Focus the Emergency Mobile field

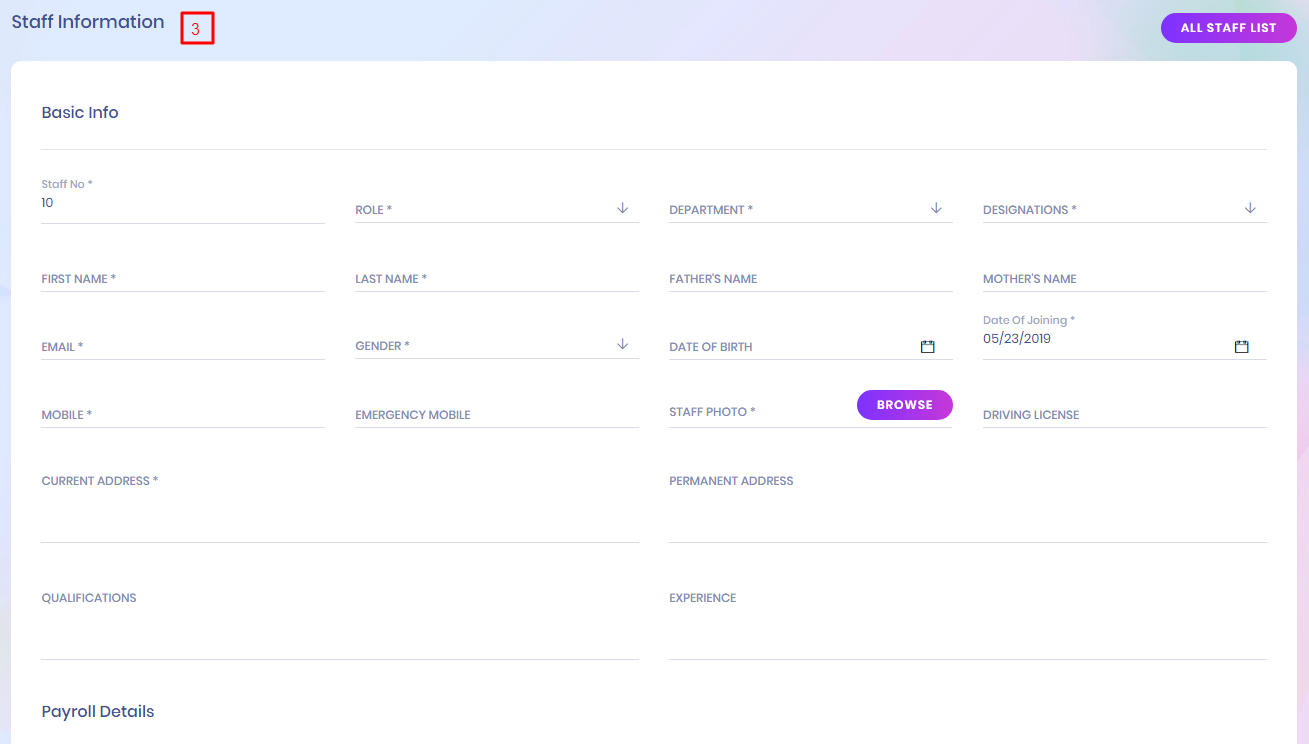point(496,415)
